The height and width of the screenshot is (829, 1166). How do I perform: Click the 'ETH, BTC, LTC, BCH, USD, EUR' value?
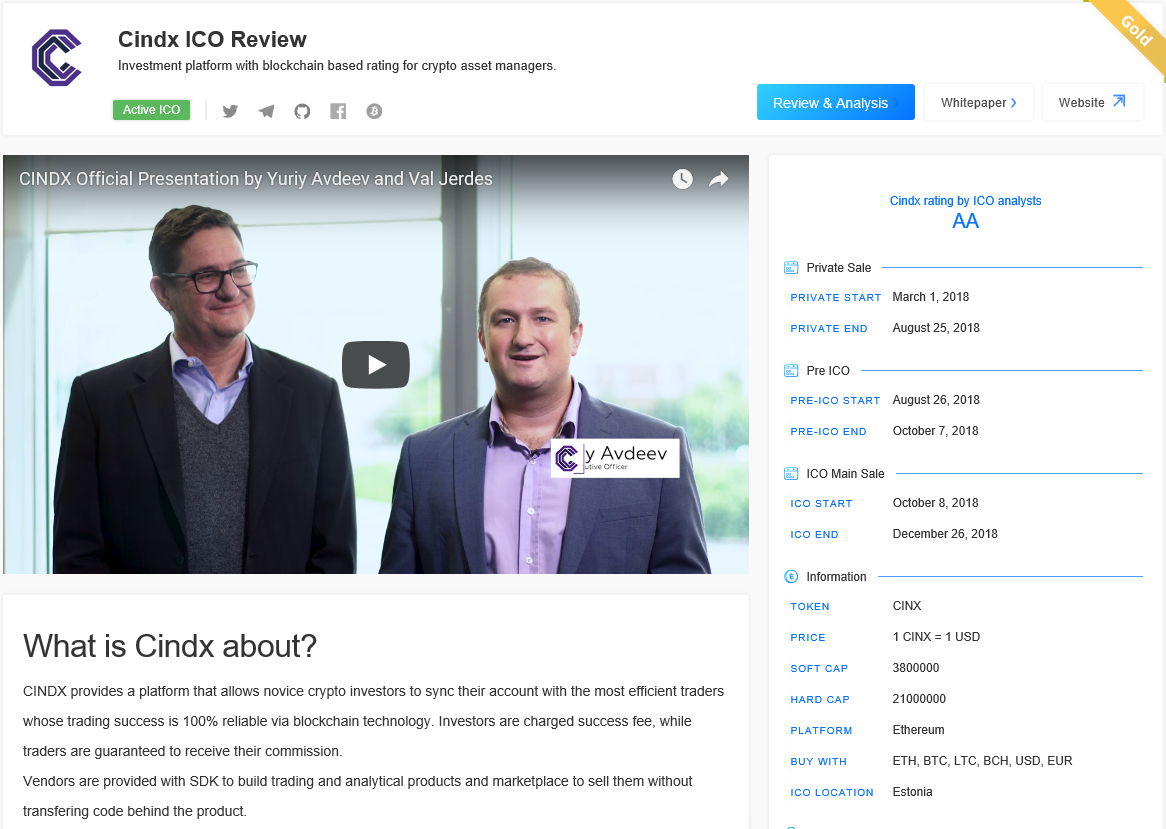pyautogui.click(x=982, y=761)
